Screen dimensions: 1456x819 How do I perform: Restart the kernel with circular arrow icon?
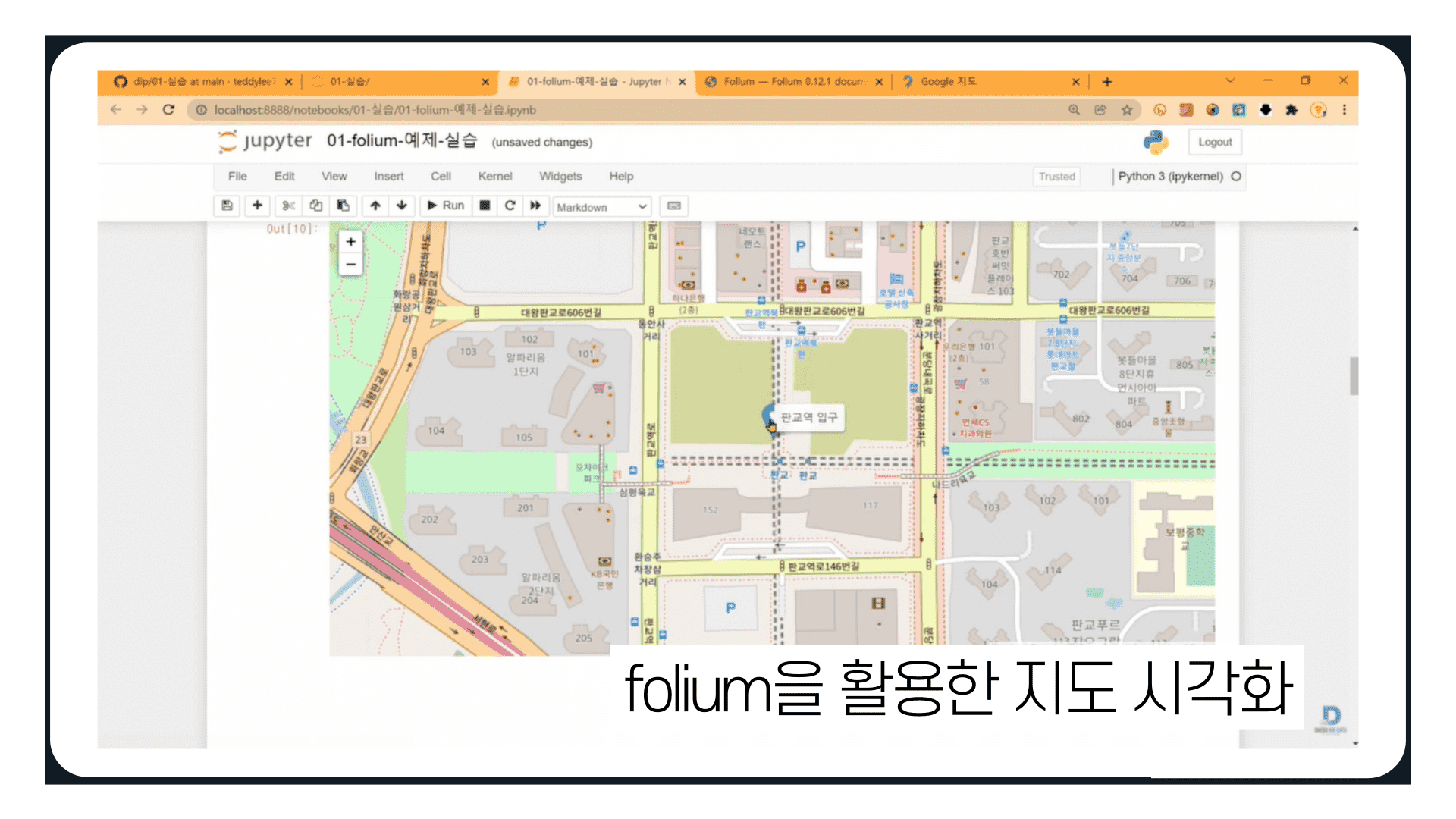[510, 206]
